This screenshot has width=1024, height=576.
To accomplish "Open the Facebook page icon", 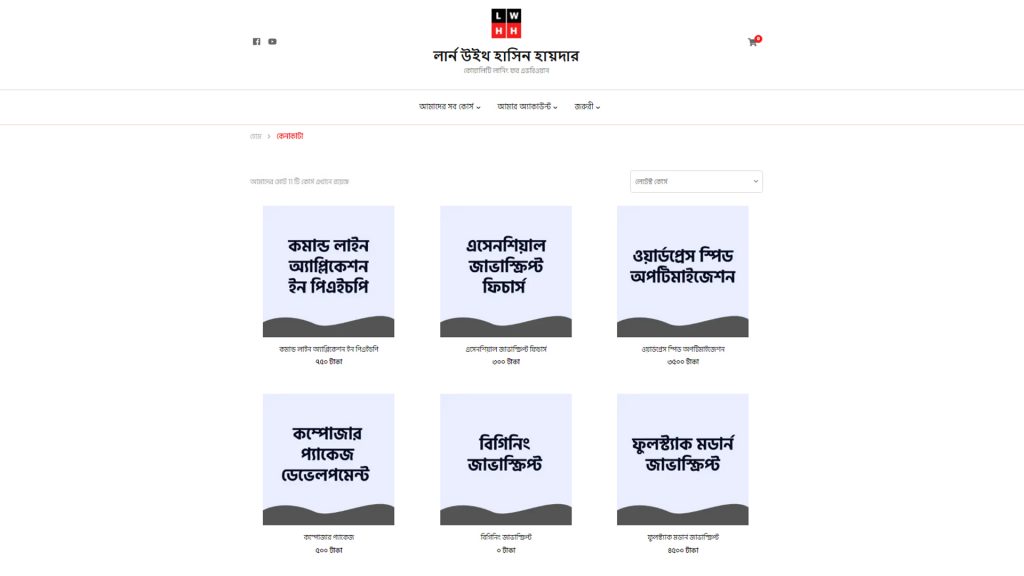I will (257, 42).
